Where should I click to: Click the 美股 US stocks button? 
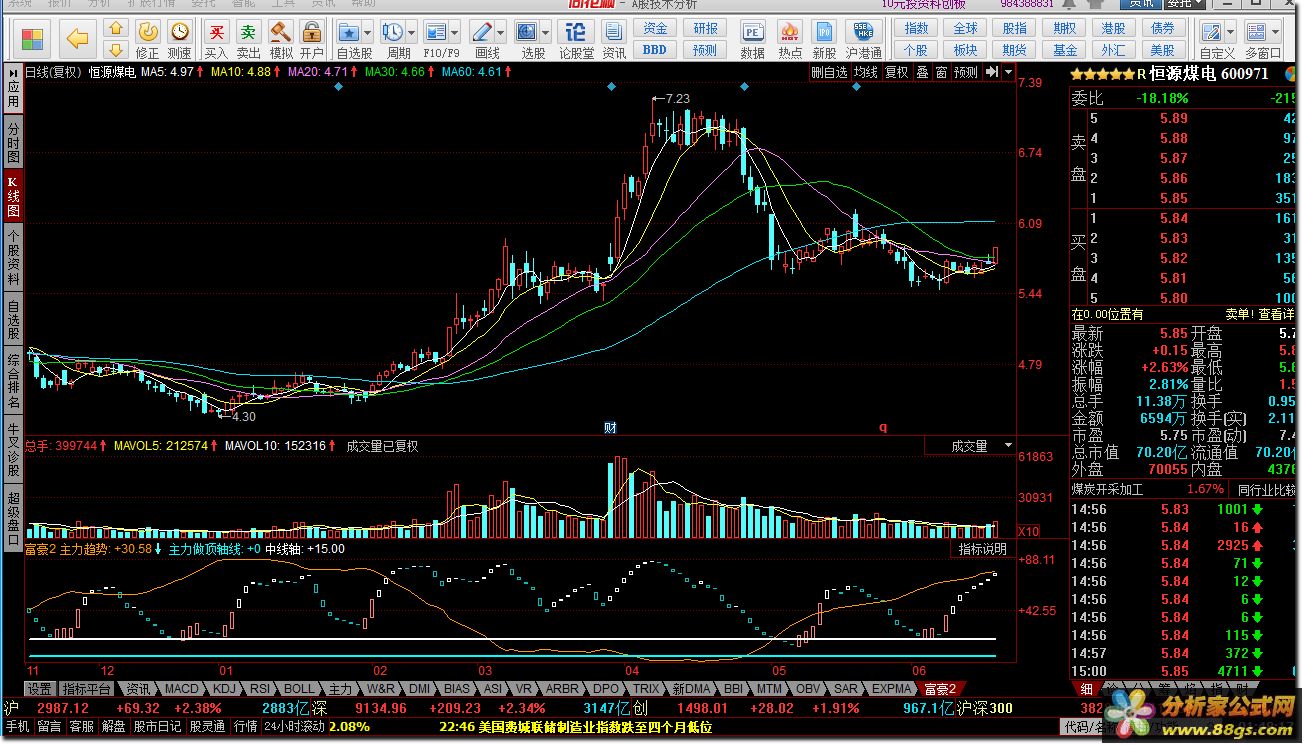pyautogui.click(x=1163, y=49)
